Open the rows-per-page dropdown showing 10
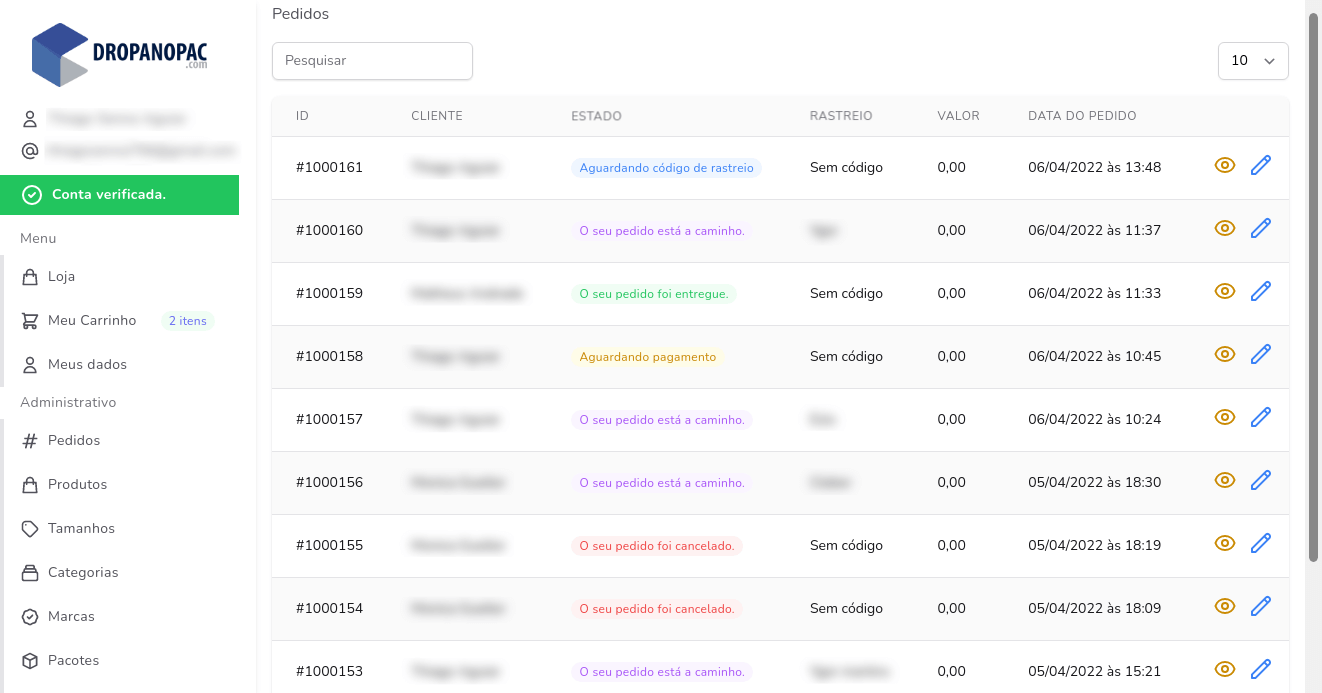Image resolution: width=1322 pixels, height=693 pixels. click(x=1253, y=60)
